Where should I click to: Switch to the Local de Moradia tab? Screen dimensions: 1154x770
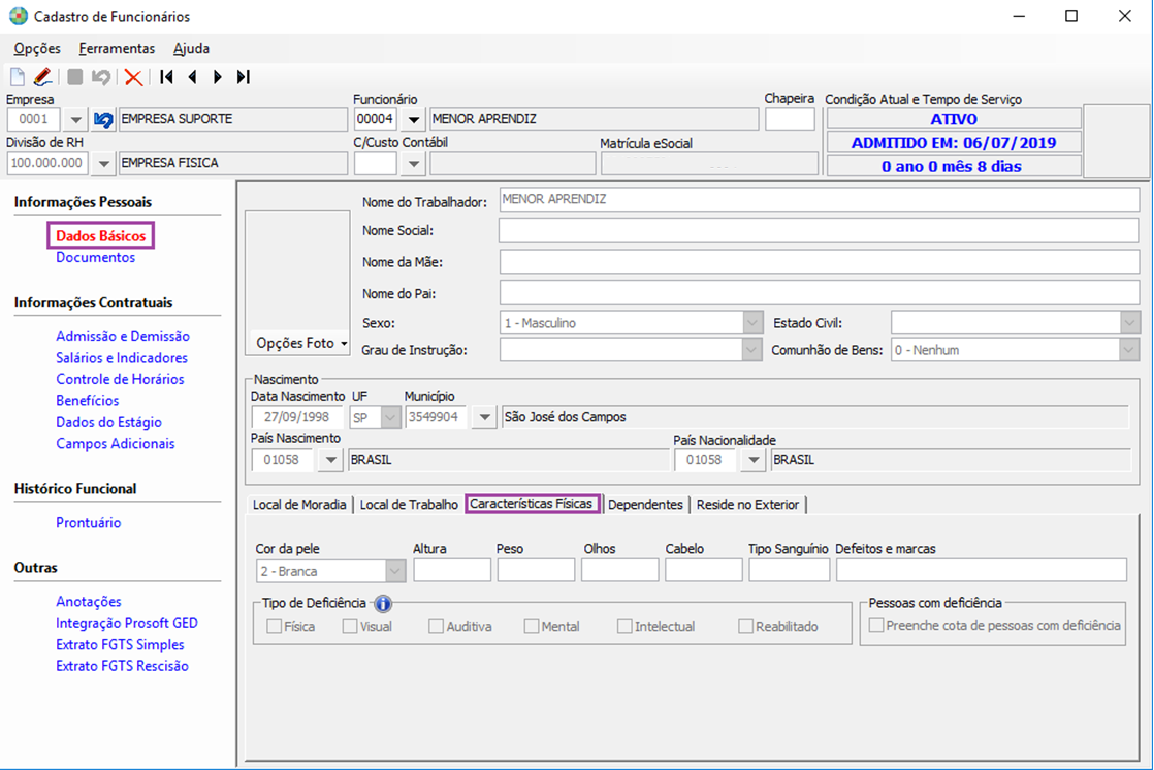coord(300,504)
